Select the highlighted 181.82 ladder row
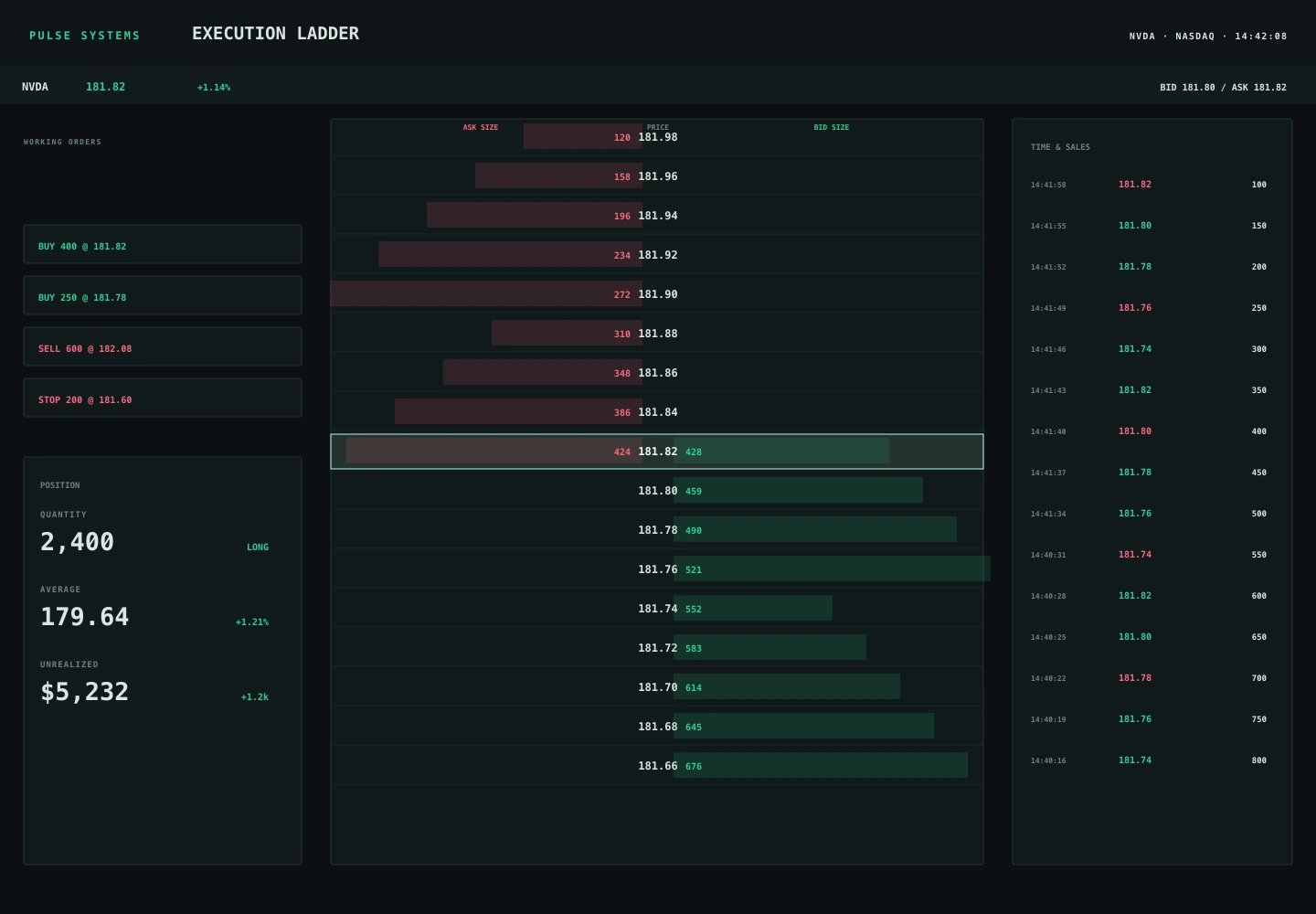This screenshot has height=914, width=1316. coord(657,452)
